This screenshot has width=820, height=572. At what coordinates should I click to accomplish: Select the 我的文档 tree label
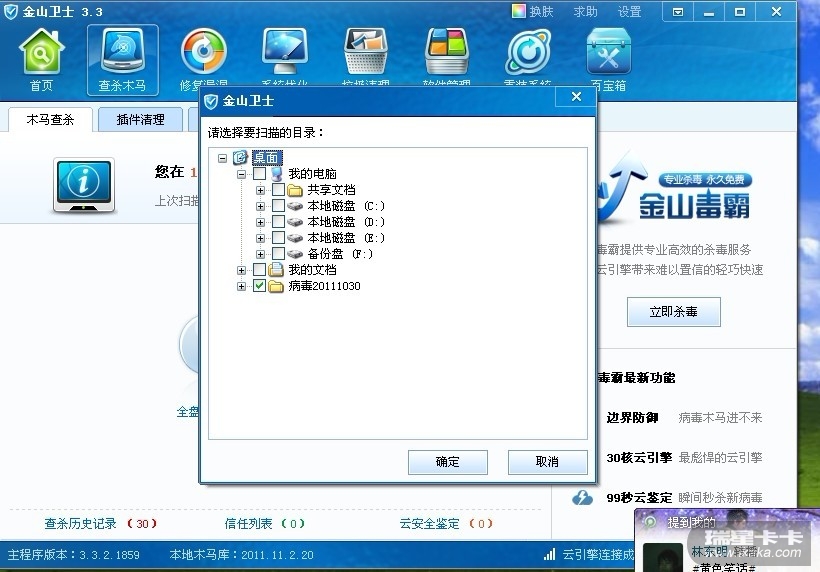click(x=312, y=270)
